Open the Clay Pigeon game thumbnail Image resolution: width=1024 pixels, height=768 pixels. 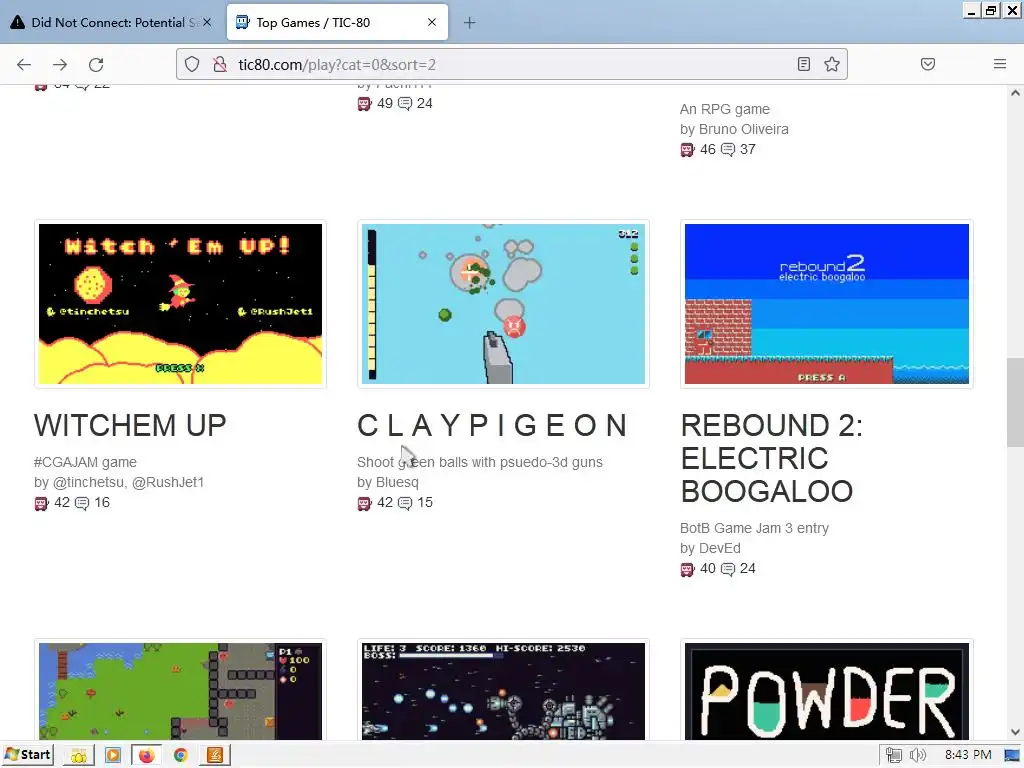(x=504, y=304)
